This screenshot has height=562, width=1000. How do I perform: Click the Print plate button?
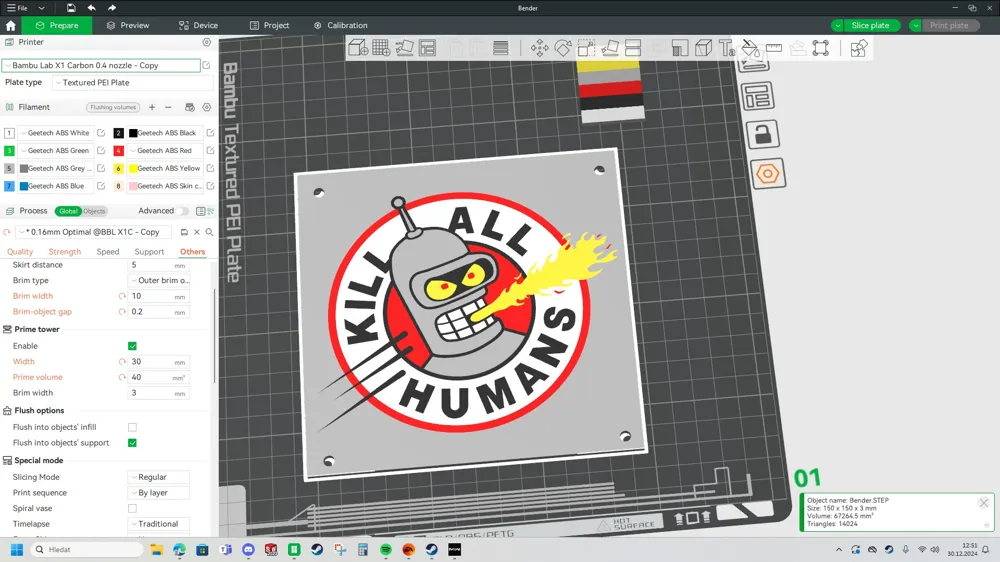pos(950,26)
